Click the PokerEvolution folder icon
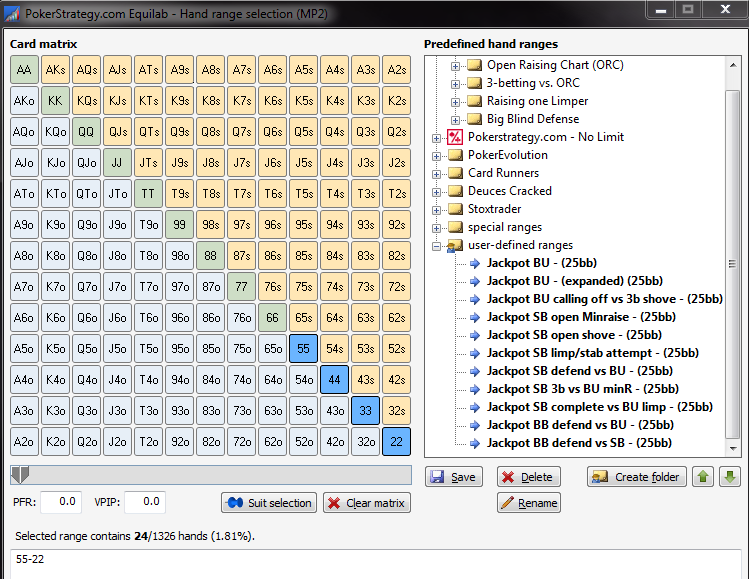Screen dimensions: 749x579 pyautogui.click(x=455, y=155)
